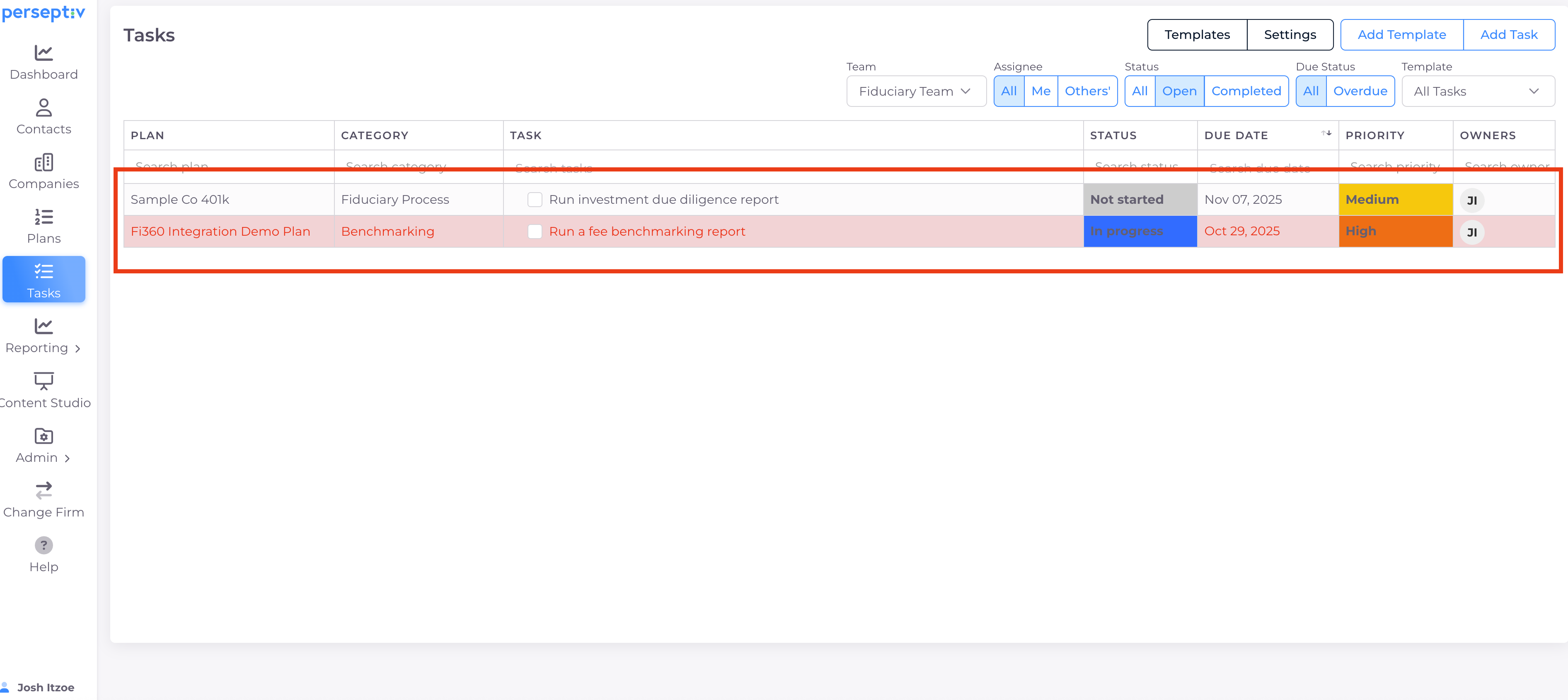Toggle Overdue due status filter

point(1360,91)
